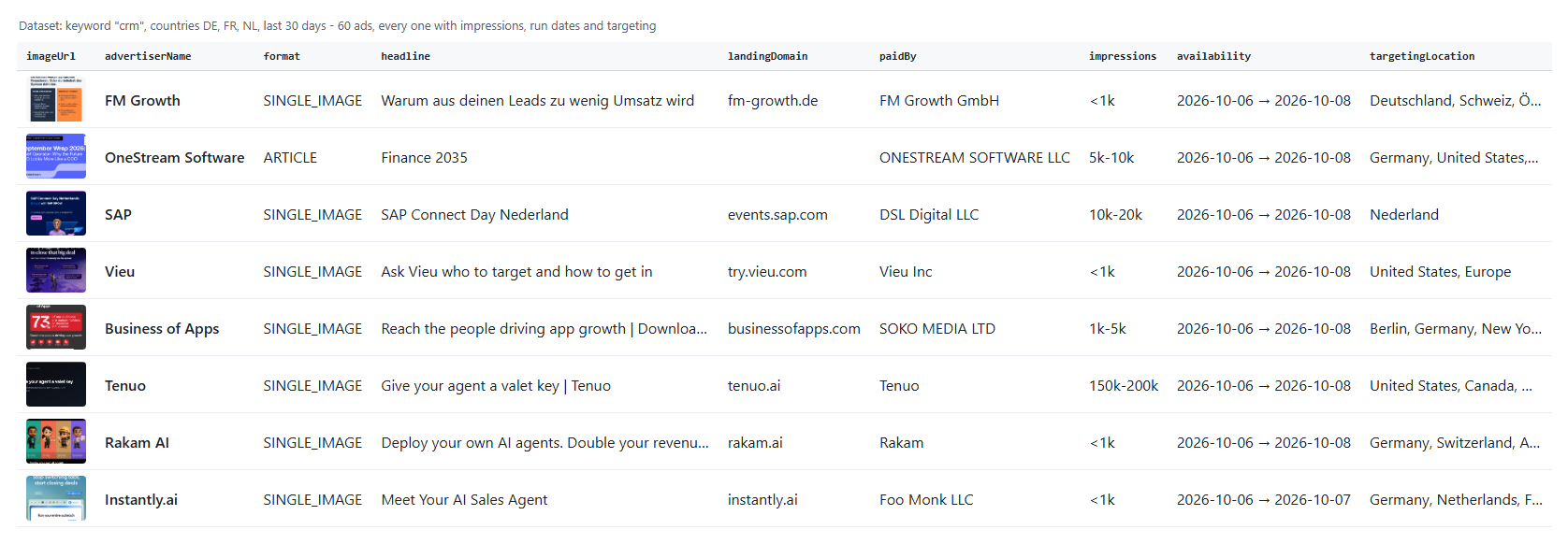Click 'Give your agent a valet key' headline
Screen dimensions: 1568x544
(x=496, y=385)
